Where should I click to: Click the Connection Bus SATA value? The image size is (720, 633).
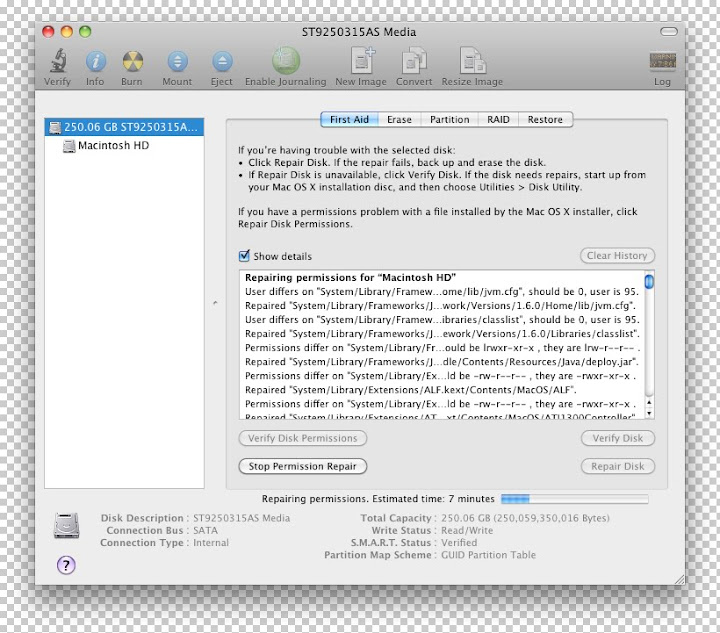205,530
